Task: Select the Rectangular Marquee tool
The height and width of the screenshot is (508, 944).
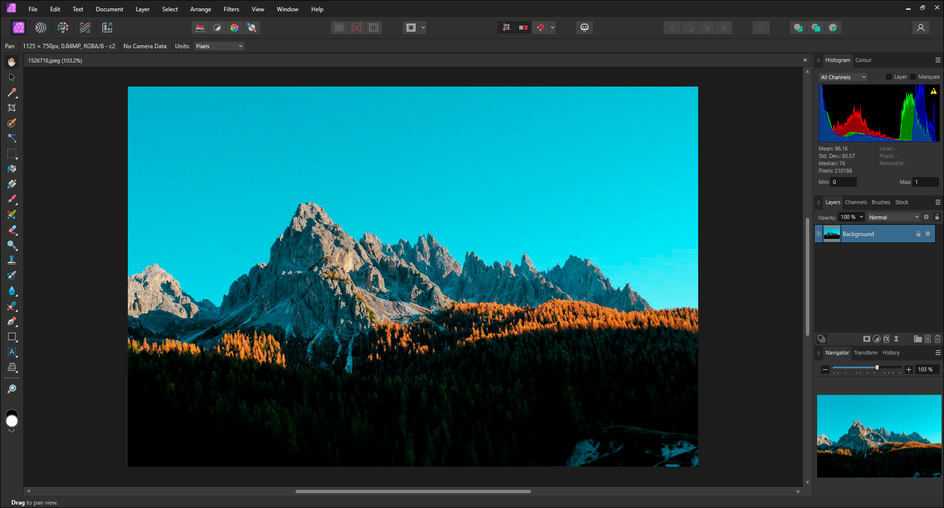Action: [x=11, y=153]
